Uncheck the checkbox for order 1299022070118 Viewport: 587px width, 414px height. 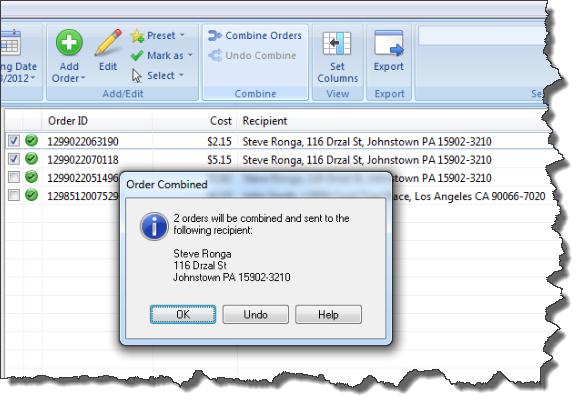pos(14,159)
